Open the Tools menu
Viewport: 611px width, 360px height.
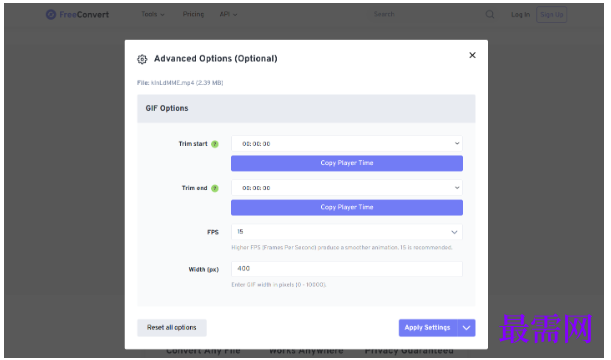point(153,14)
